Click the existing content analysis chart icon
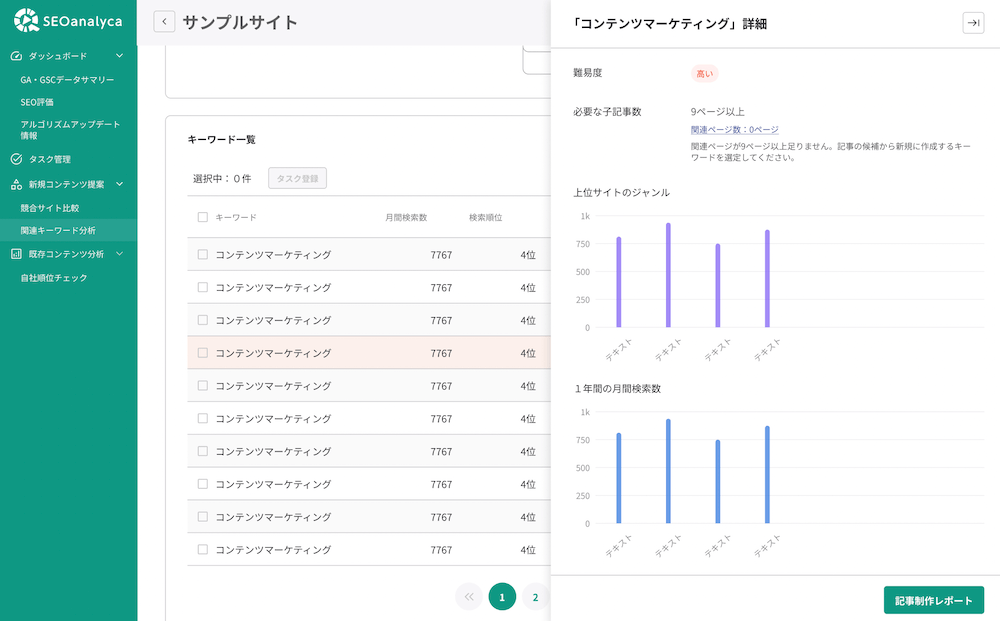Image resolution: width=1000 pixels, height=621 pixels. click(x=16, y=254)
